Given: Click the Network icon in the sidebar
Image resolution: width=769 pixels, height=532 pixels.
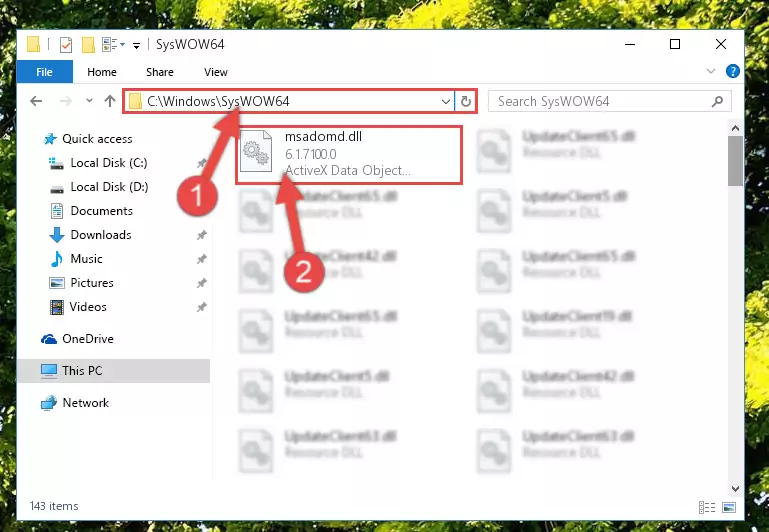Looking at the screenshot, I should (x=49, y=403).
